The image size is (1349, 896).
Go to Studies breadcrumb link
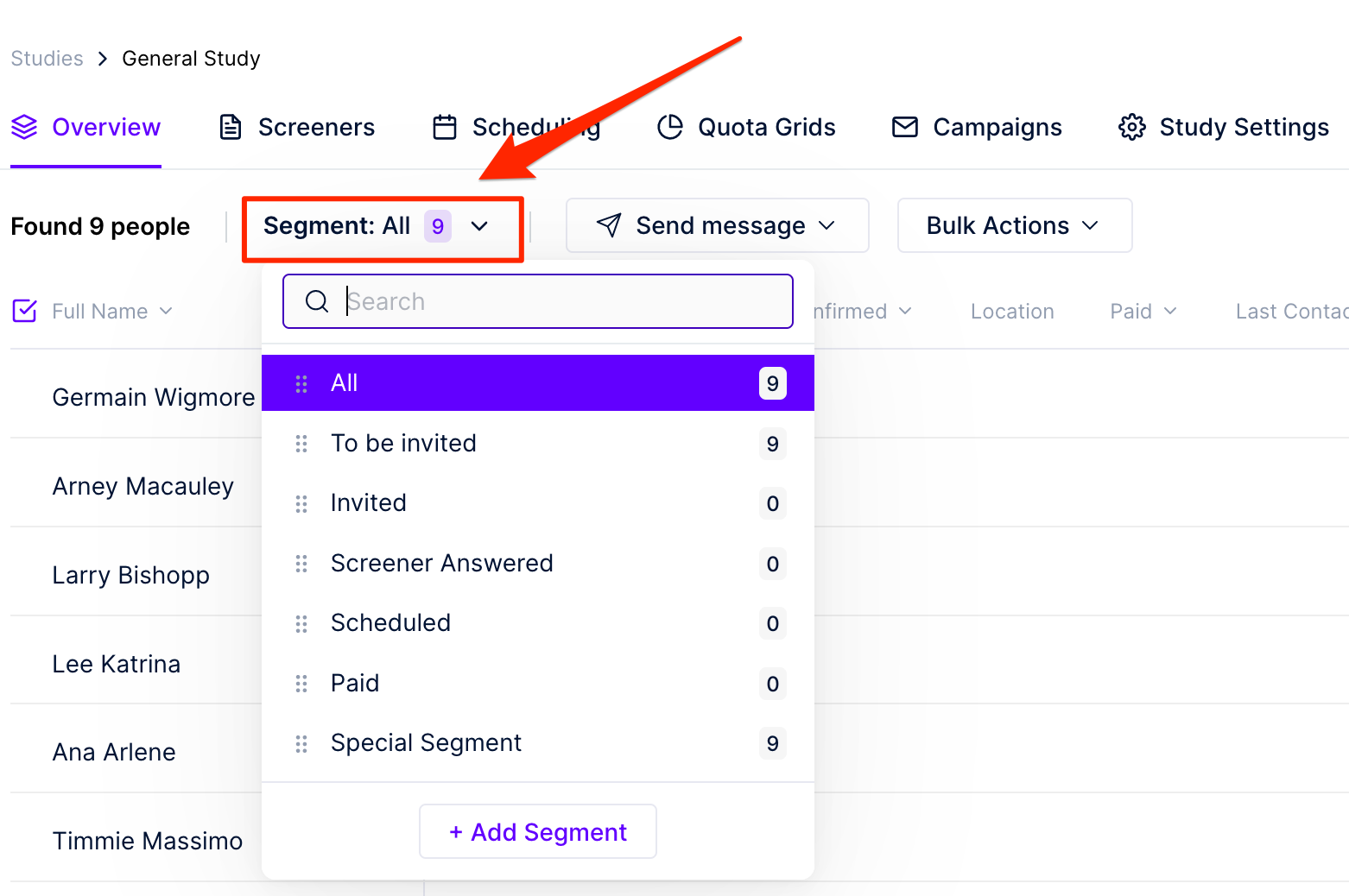[x=47, y=58]
